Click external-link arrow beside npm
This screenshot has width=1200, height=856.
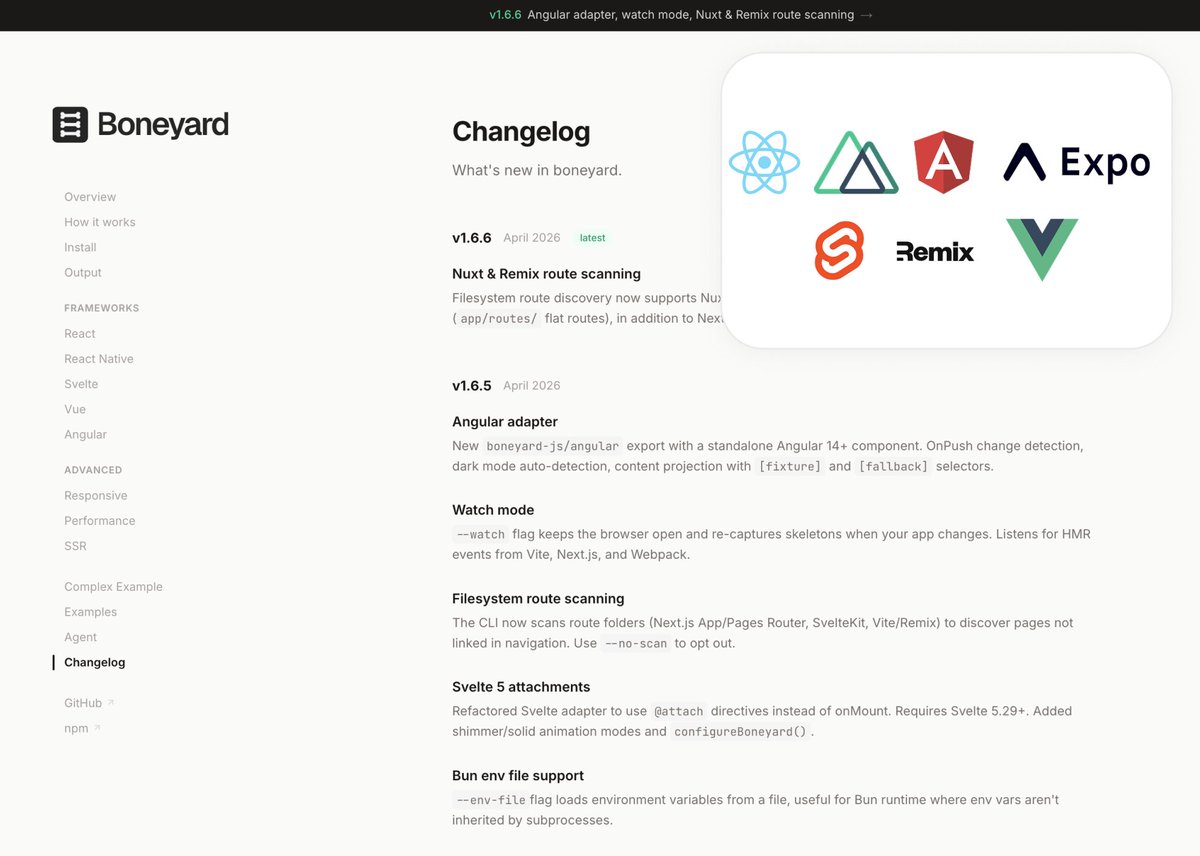point(97,728)
